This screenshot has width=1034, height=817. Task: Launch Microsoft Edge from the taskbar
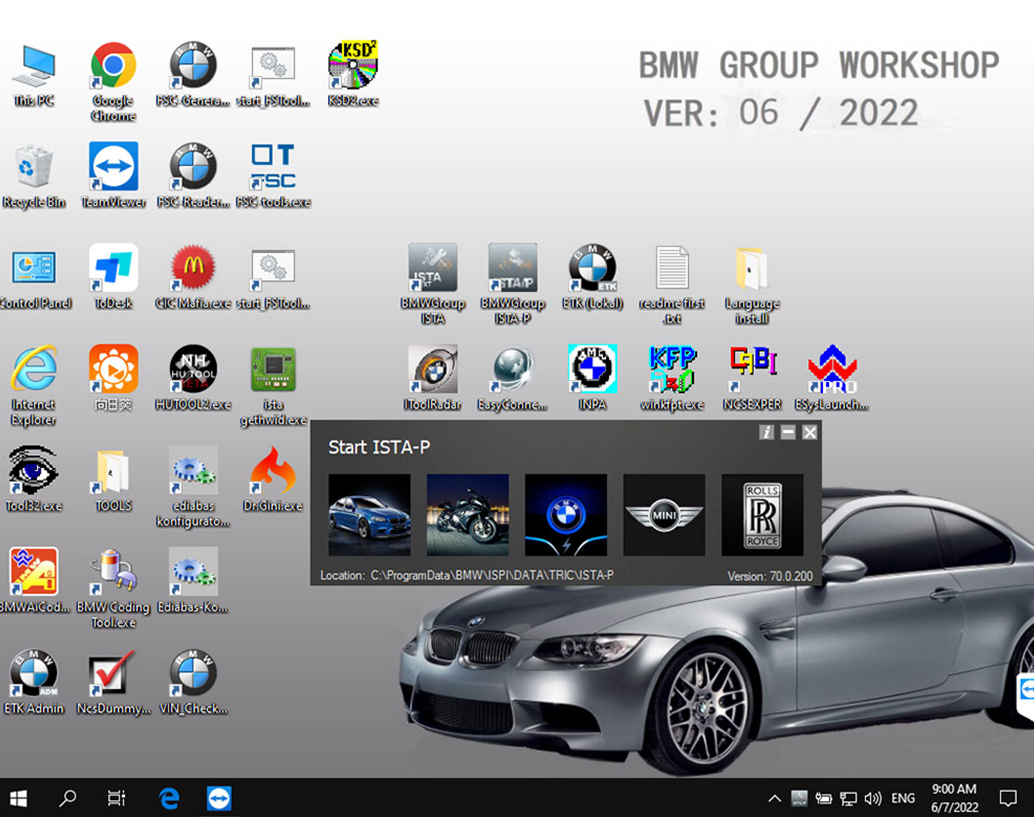pos(169,799)
